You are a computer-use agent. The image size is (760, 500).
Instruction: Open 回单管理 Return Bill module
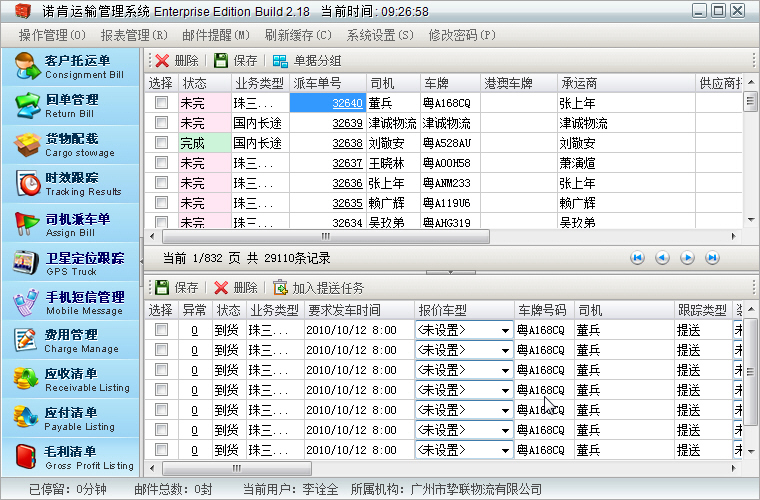click(70, 106)
